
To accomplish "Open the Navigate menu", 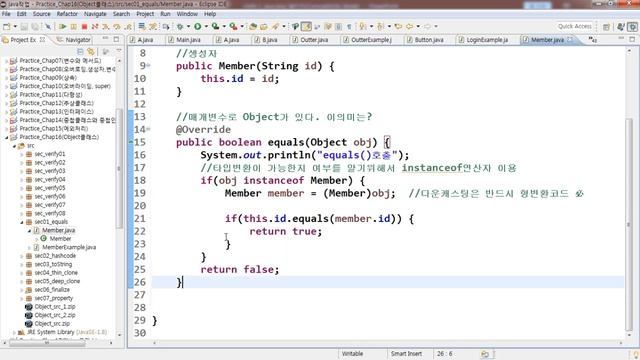I will (95, 14).
